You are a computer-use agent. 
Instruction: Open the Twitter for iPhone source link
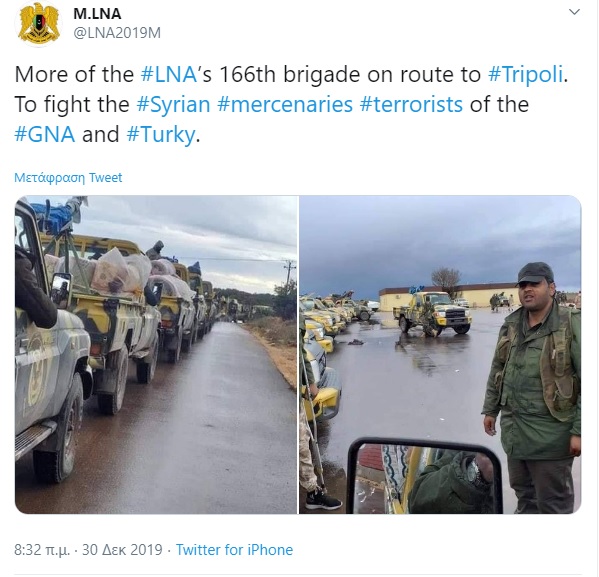tap(234, 550)
